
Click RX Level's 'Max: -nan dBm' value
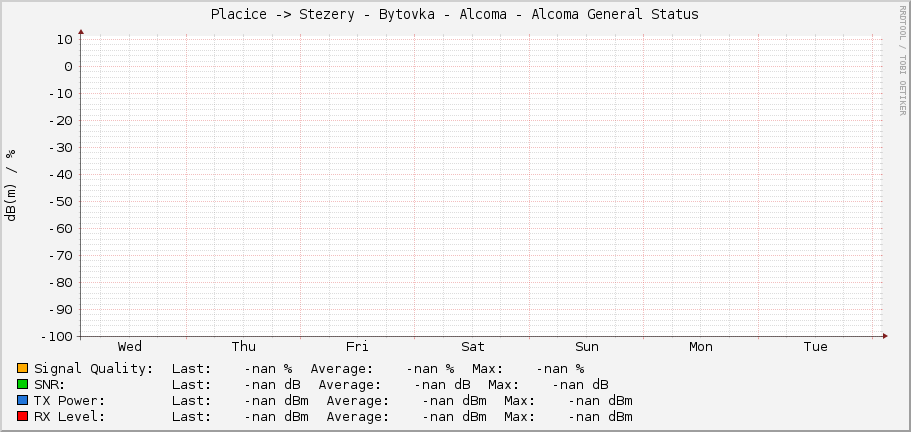[568, 416]
